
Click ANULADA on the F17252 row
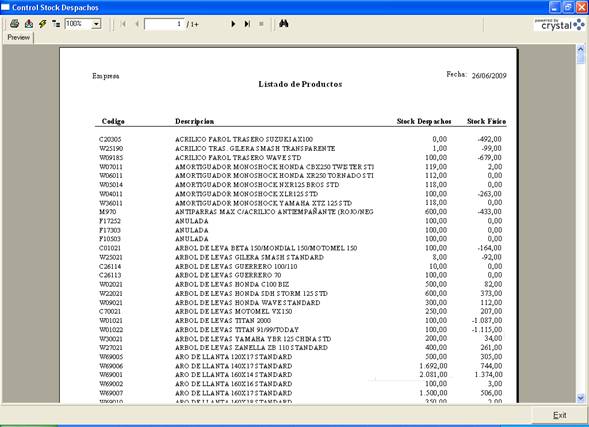point(192,221)
